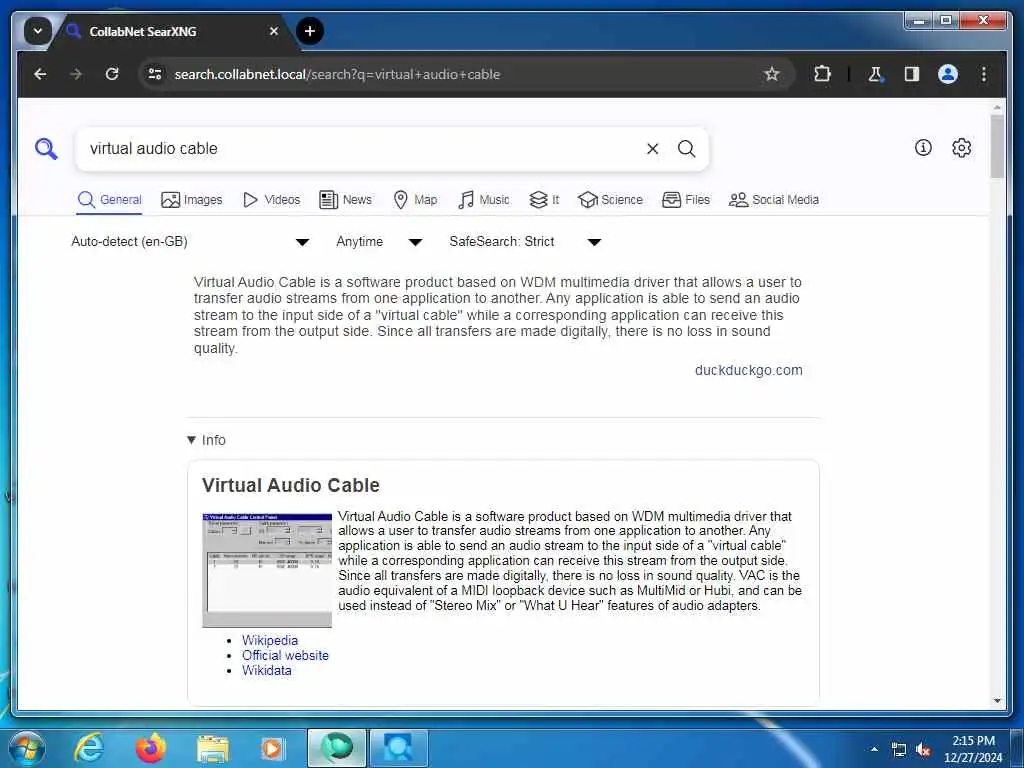Follow the duckduckgo.com source link

748,370
